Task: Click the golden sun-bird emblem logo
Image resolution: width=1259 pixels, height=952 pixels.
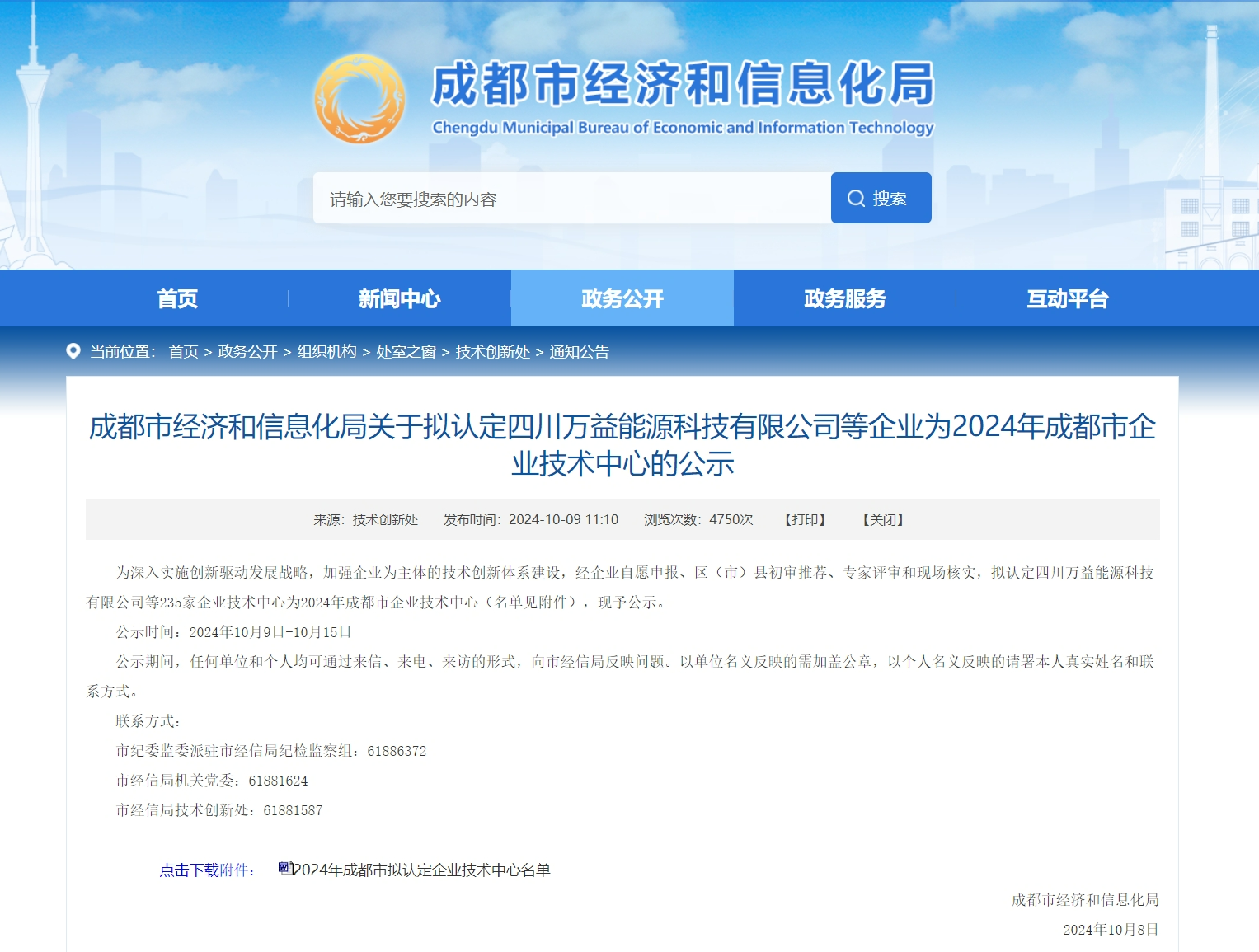Action: pos(359,100)
